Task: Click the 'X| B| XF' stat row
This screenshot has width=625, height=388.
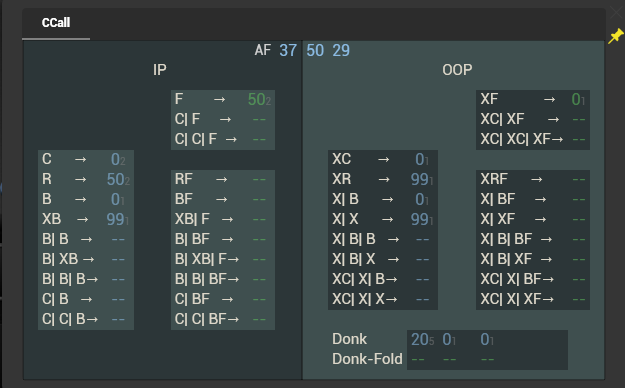Action: point(533,259)
